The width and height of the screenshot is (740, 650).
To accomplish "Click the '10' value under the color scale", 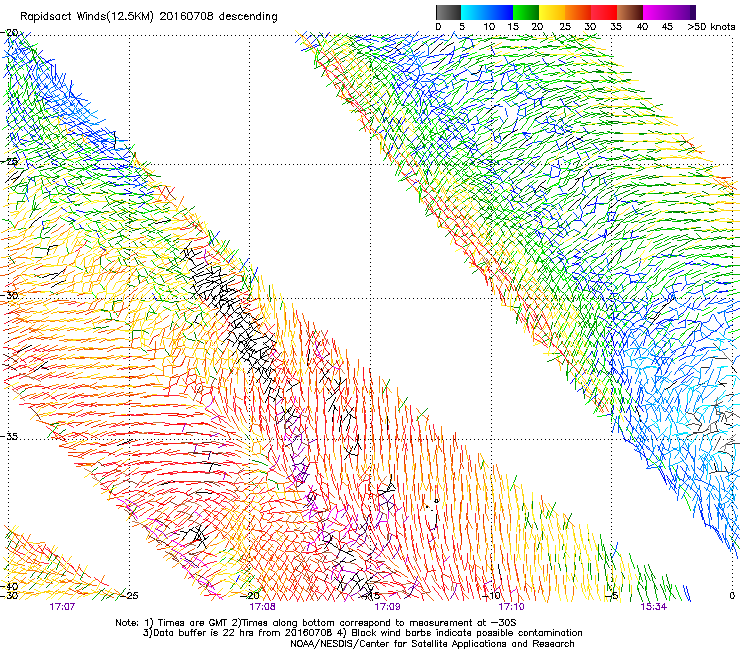I will 489,27.
